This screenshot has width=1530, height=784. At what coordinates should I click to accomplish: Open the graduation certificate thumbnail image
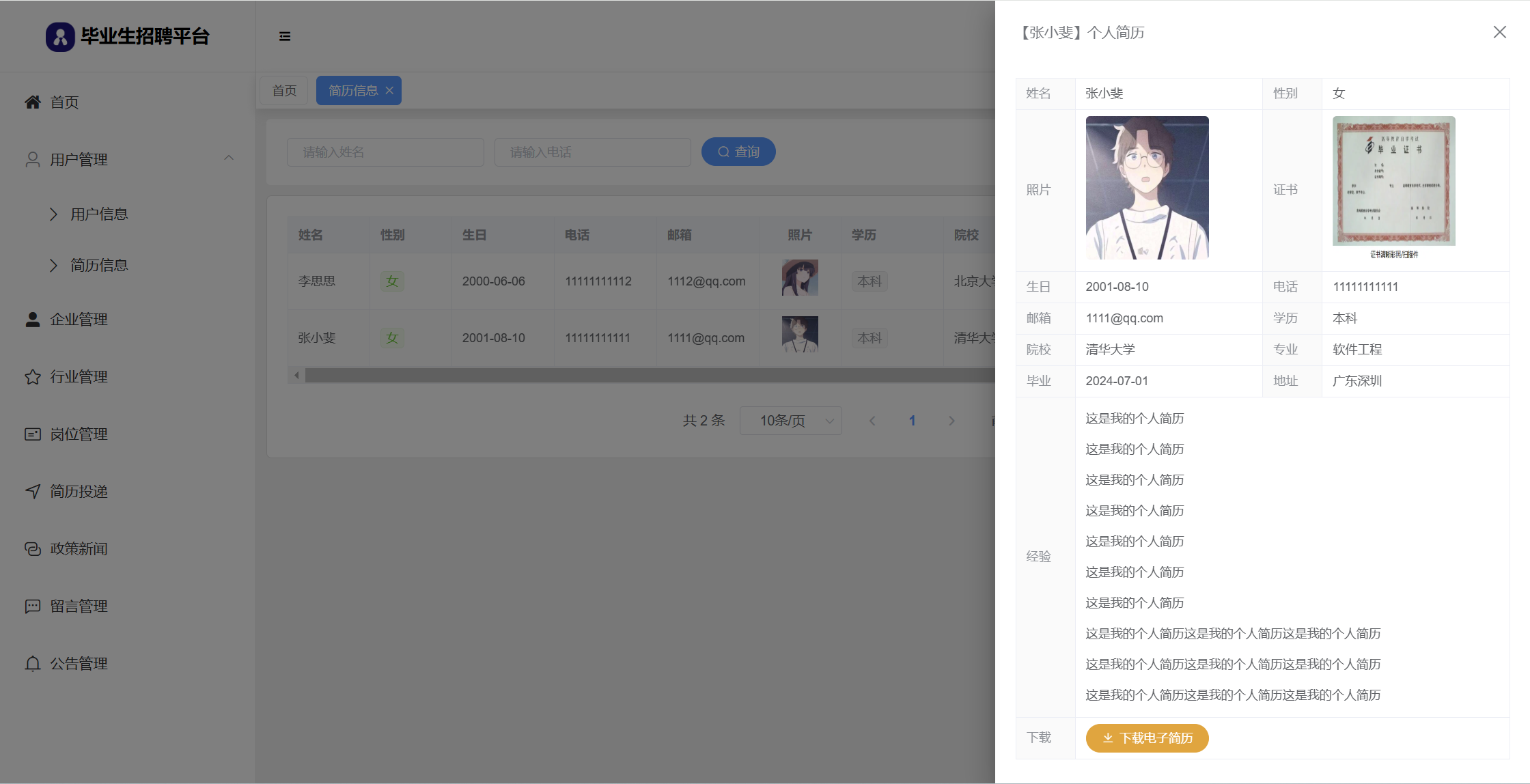(1393, 181)
